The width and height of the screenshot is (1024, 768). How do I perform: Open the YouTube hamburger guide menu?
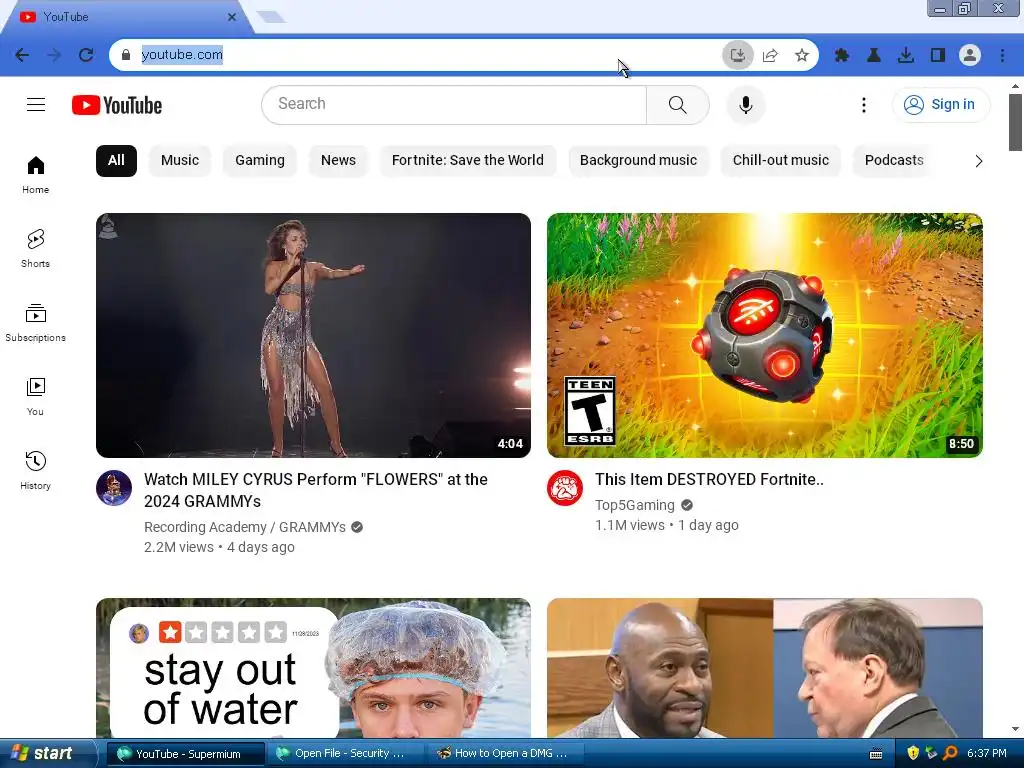(36, 104)
